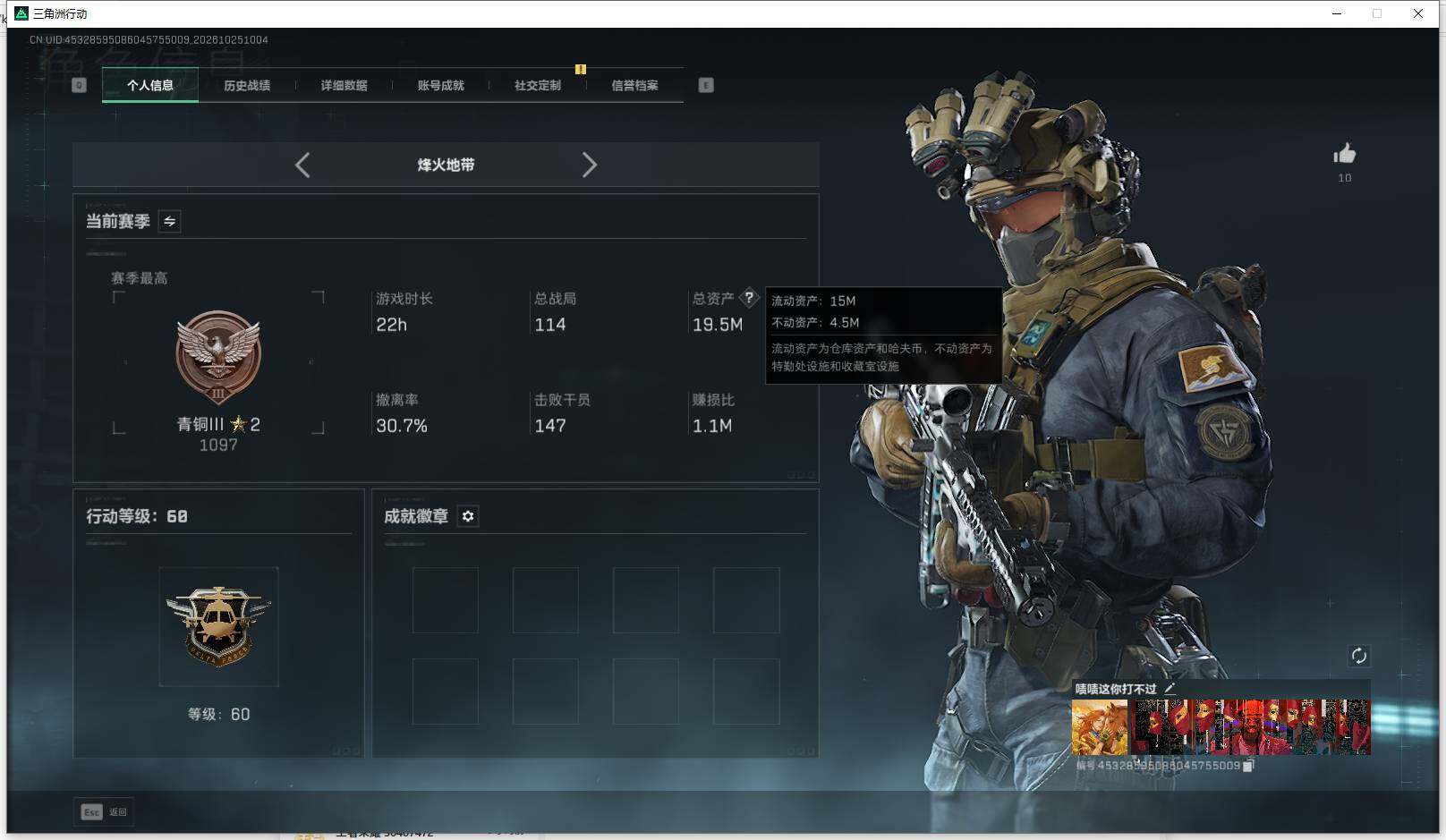Click the 行动等级: 60 heading
This screenshot has height=840, width=1446.
(x=137, y=516)
